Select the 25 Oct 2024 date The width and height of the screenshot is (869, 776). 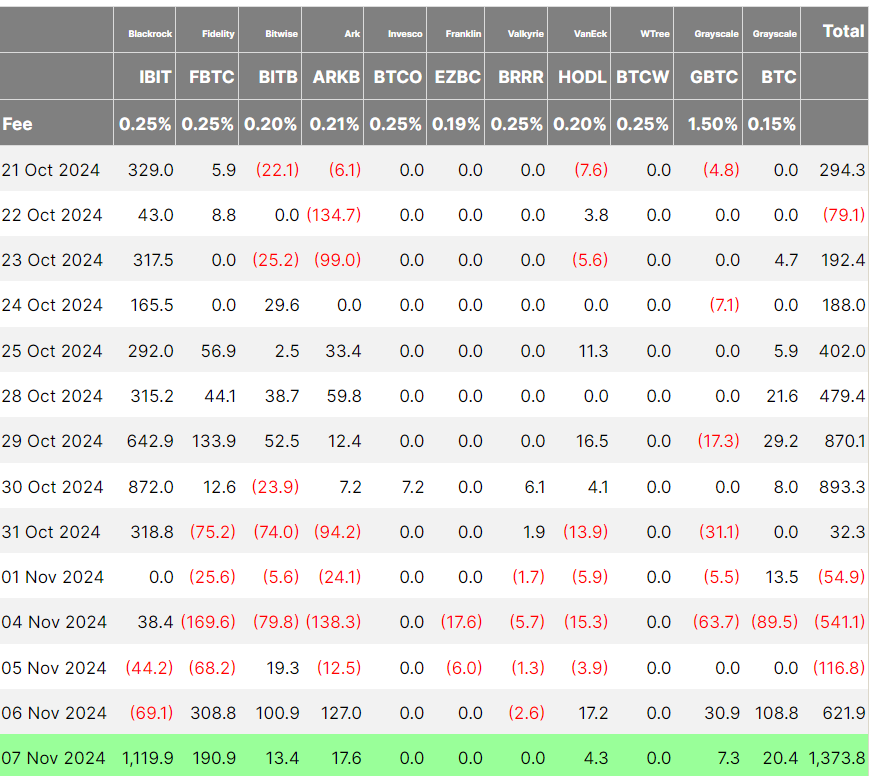tap(52, 351)
